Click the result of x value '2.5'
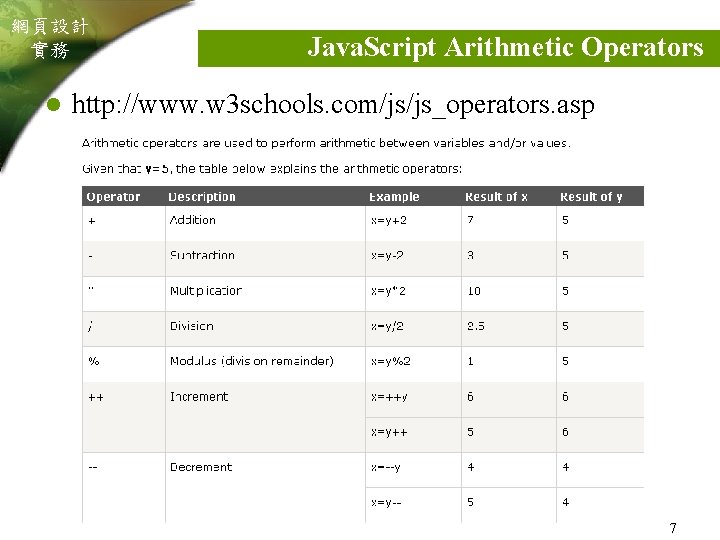This screenshot has height=540, width=720. coord(476,326)
